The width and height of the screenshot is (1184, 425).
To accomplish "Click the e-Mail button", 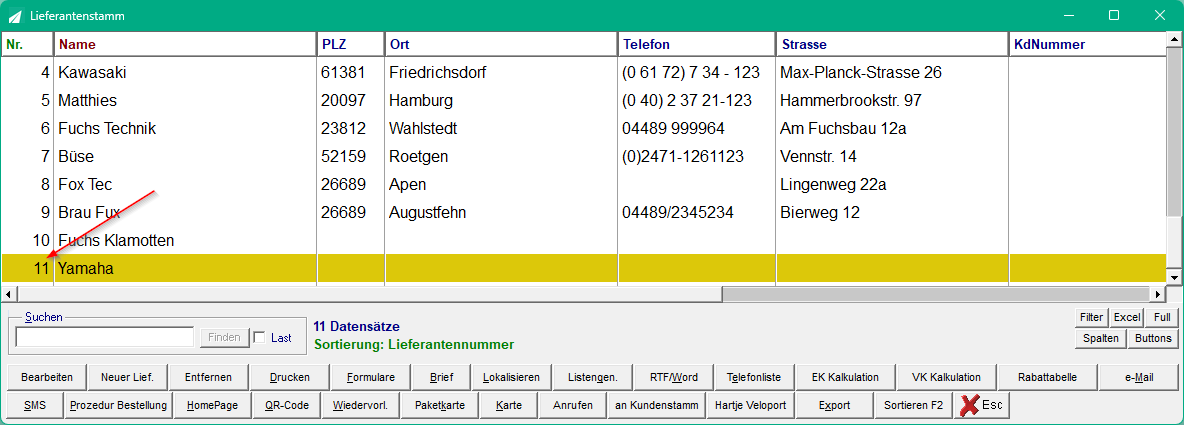I will (1139, 377).
